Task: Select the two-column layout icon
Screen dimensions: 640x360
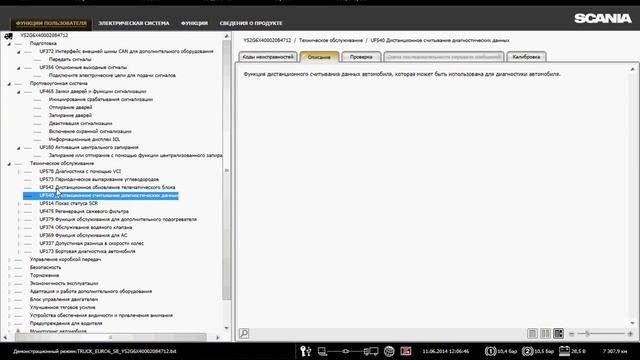Action: [545, 333]
